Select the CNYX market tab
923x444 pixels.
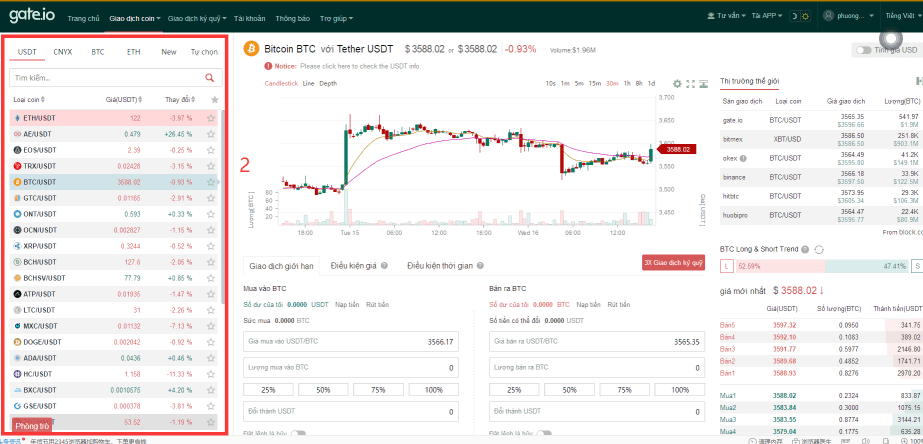tap(62, 52)
